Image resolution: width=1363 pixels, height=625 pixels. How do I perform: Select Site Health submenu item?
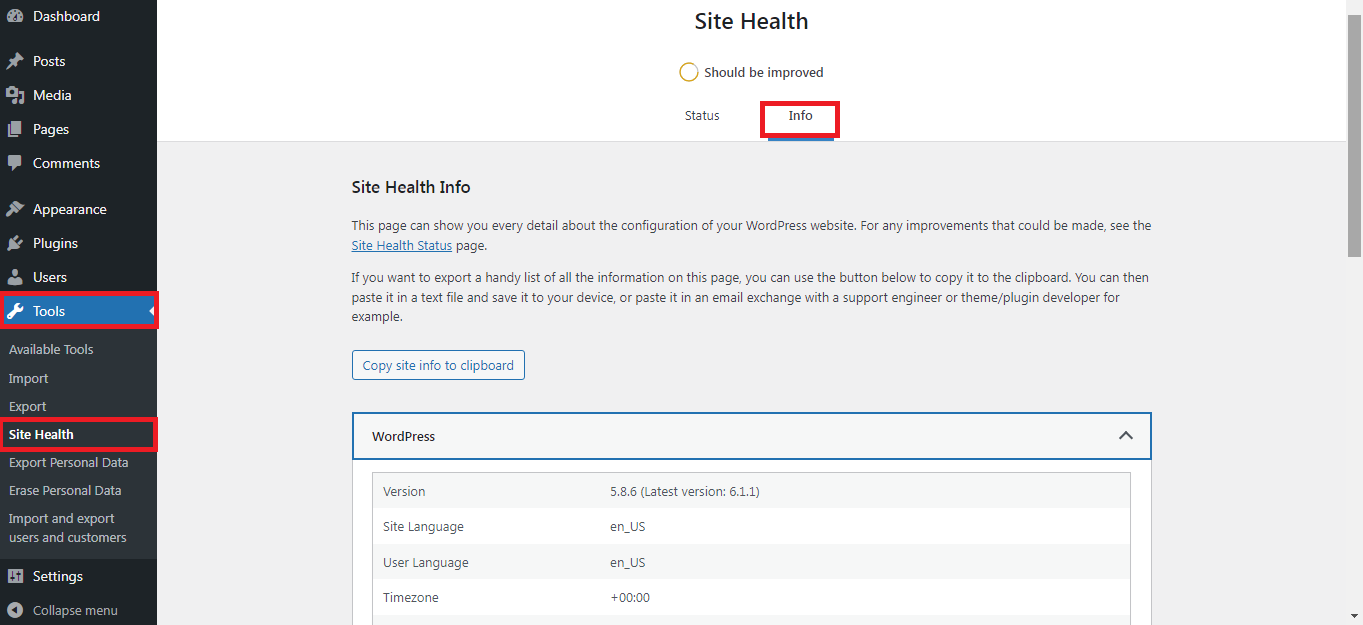(41, 434)
